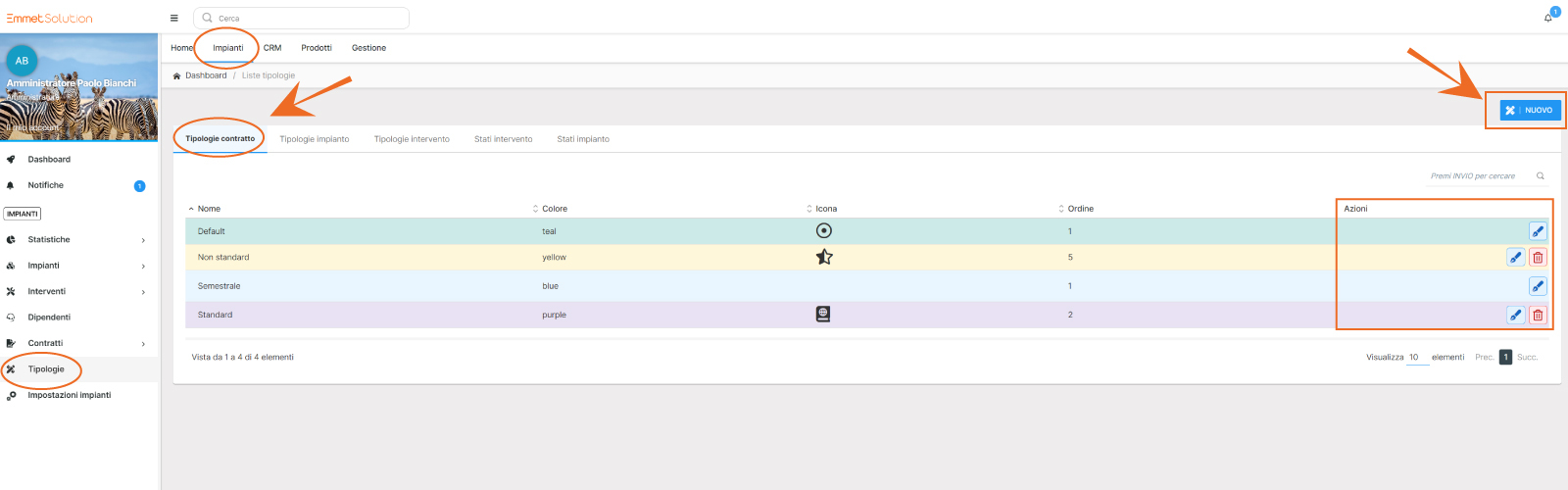Delete the Non standard contract type

pos(1537,258)
